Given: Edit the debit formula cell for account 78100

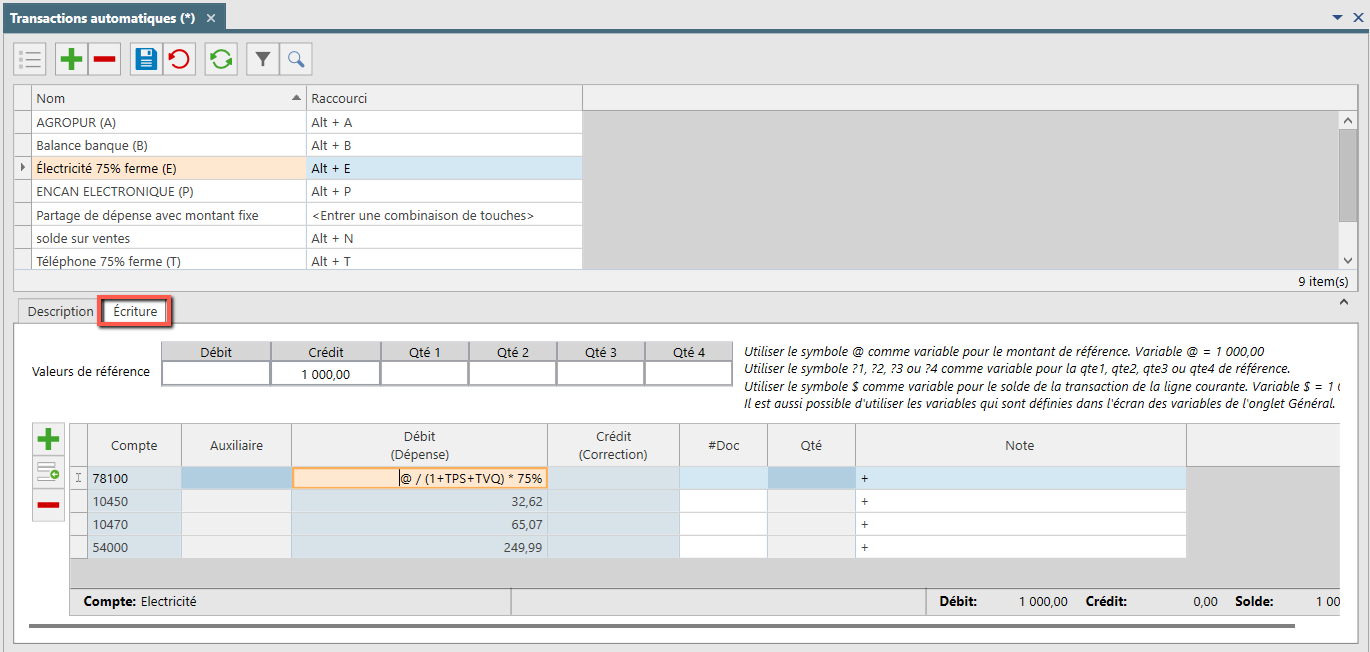Looking at the screenshot, I should point(419,478).
